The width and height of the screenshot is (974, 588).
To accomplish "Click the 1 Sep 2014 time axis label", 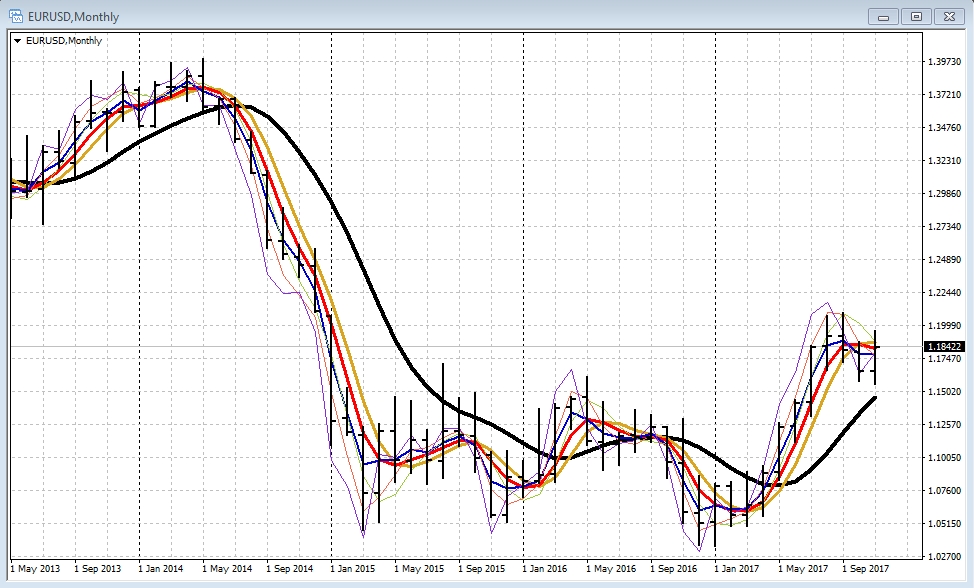I will 290,569.
